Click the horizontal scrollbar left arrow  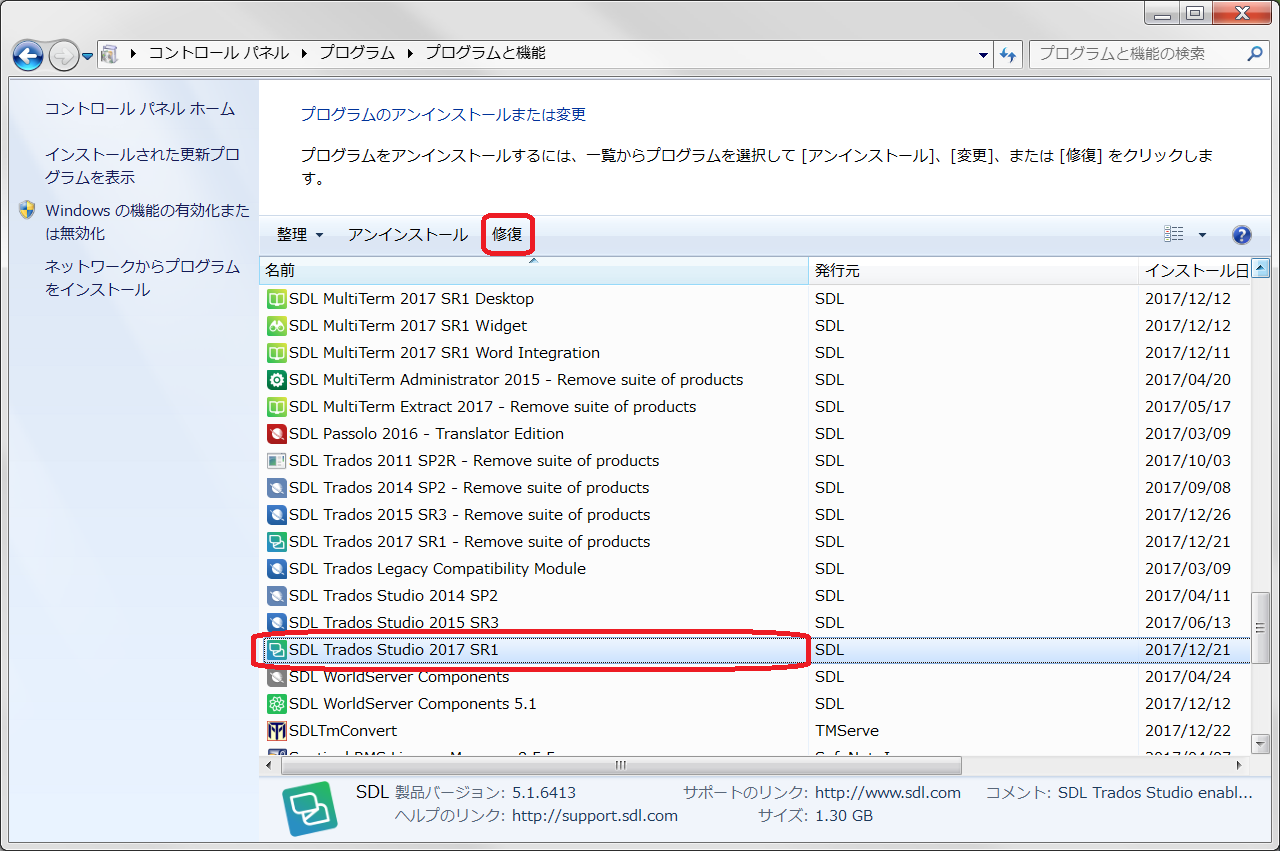pos(270,766)
